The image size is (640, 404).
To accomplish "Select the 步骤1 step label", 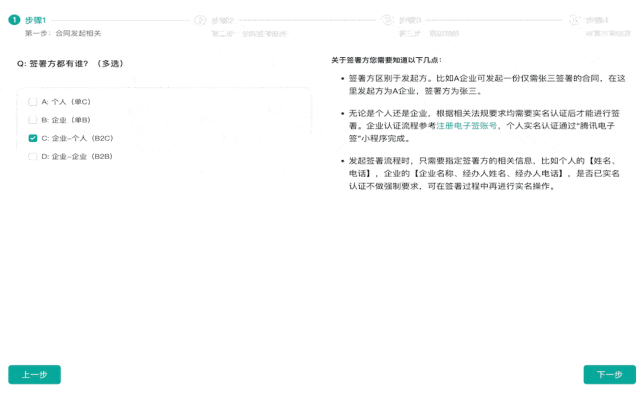I will (x=36, y=20).
